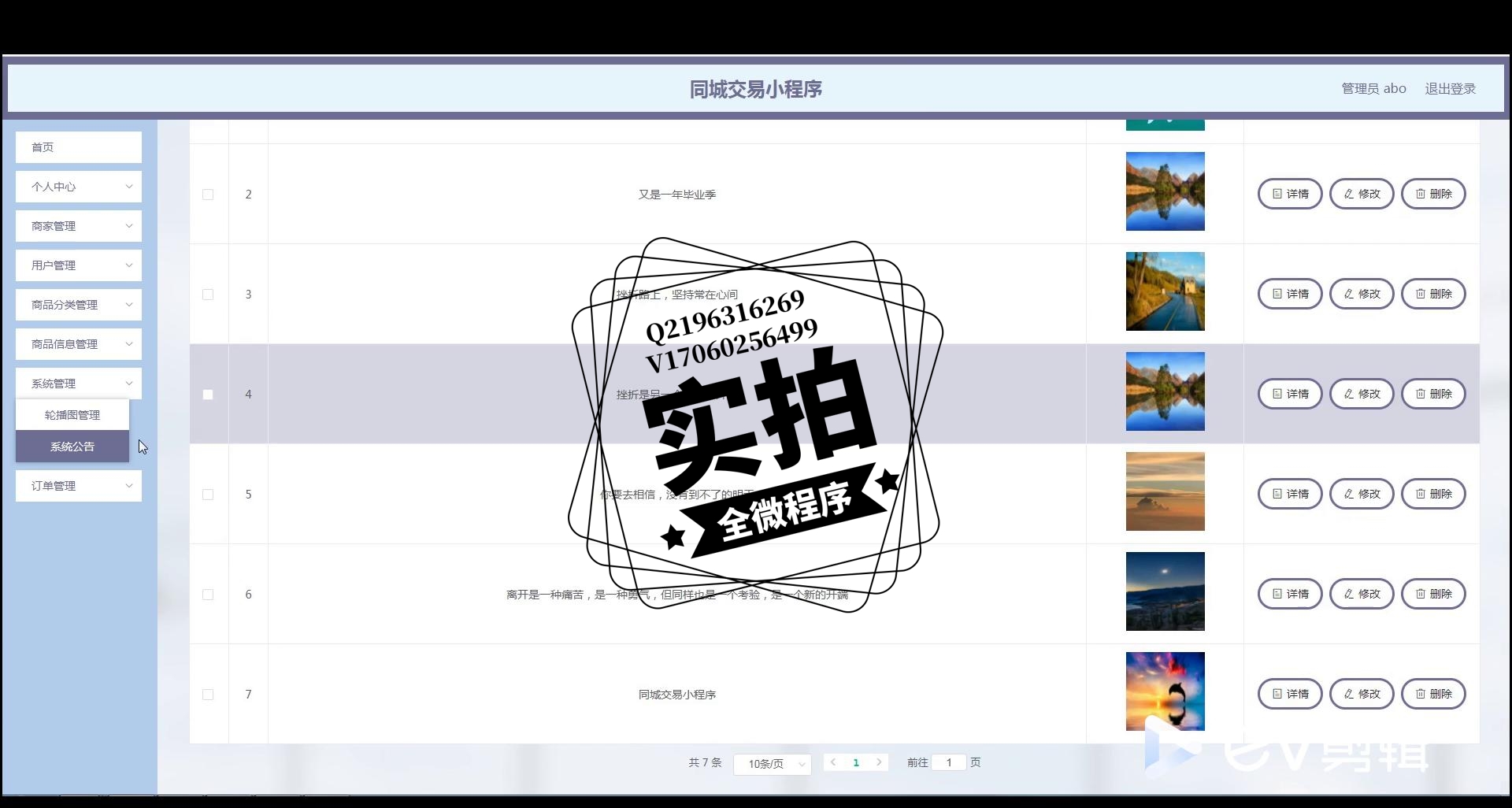This screenshot has height=808, width=1512.
Task: Open the row 6 night sky thumbnail
Action: pyautogui.click(x=1165, y=591)
